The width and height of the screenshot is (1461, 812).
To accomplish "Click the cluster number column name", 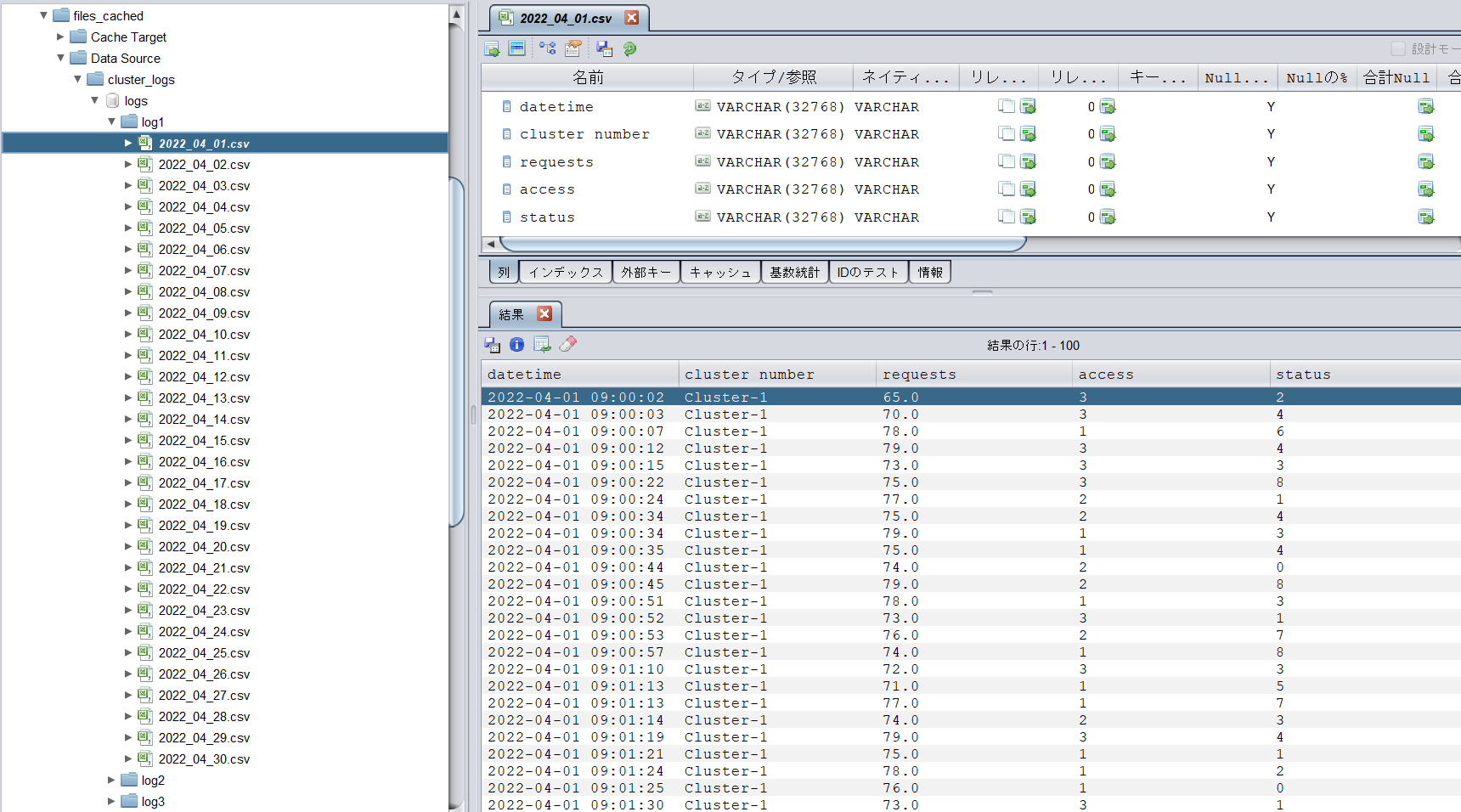I will 584,134.
